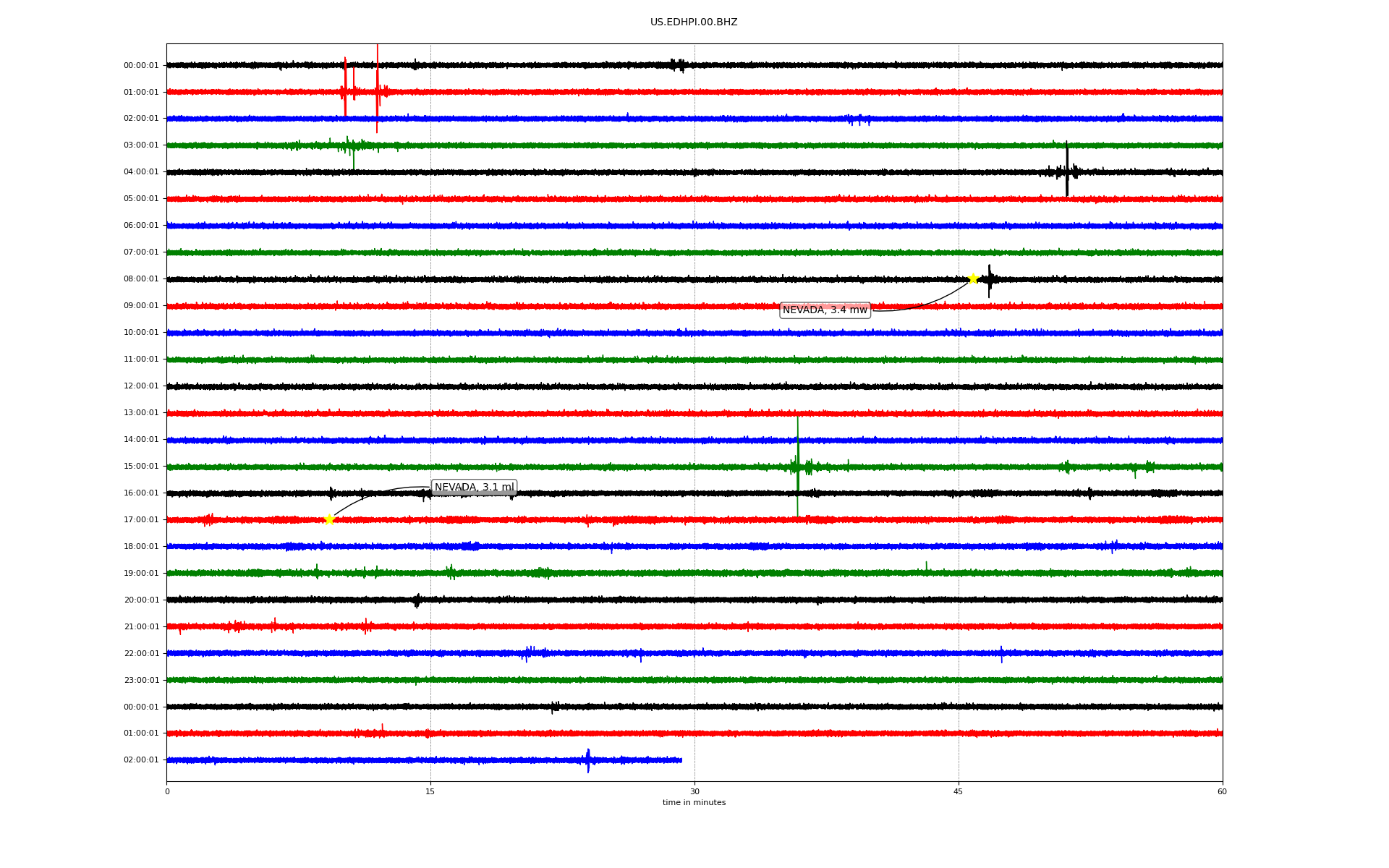Click the yellow star near NEVADA 3.4 mw

pos(973,278)
